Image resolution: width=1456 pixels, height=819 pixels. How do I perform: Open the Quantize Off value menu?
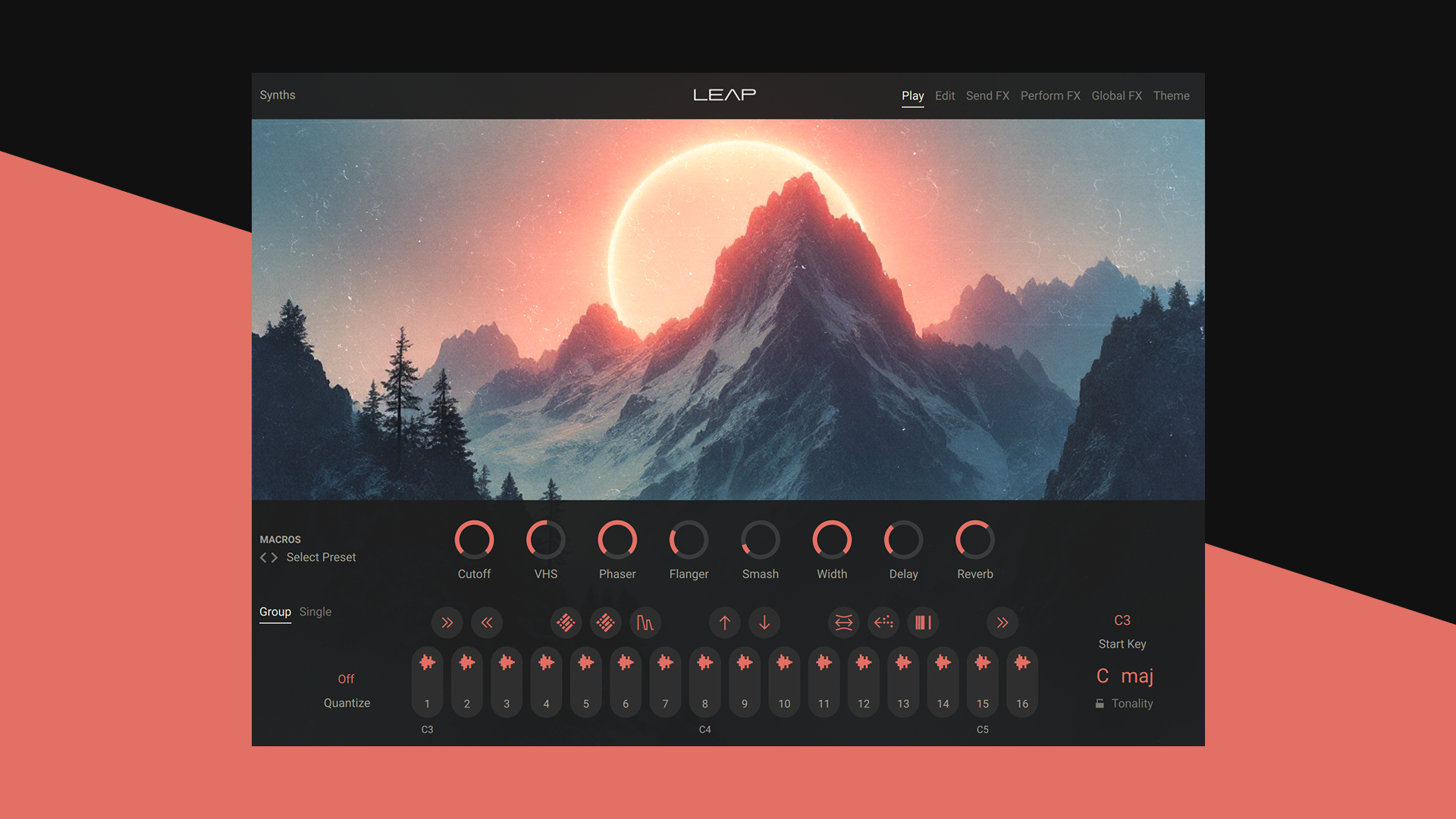[346, 679]
